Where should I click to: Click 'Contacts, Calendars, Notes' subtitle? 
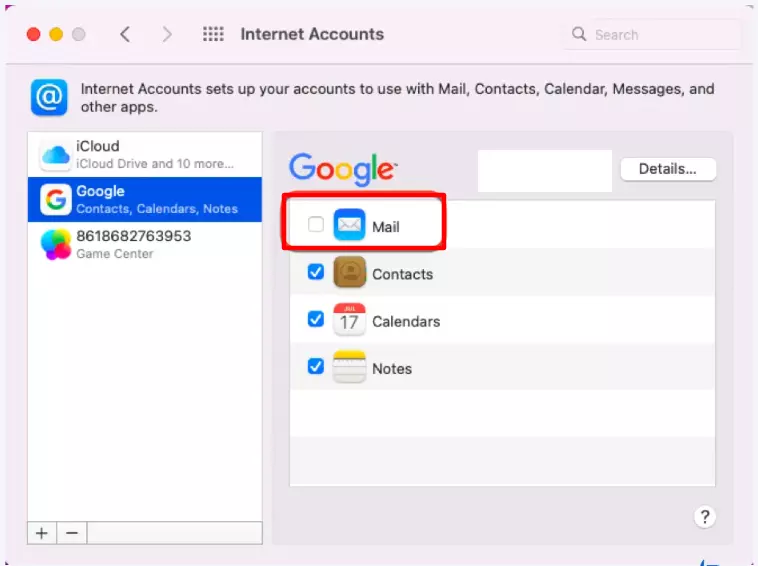157,209
